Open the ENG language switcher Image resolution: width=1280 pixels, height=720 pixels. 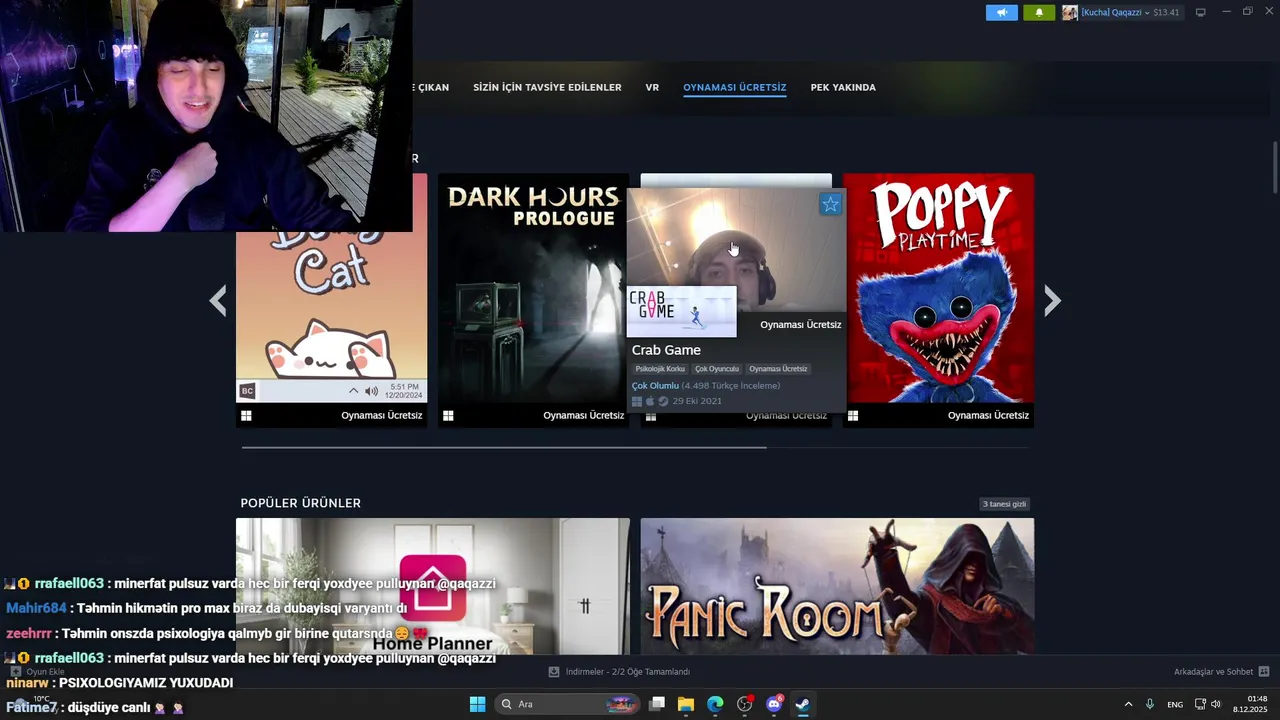pos(1175,705)
